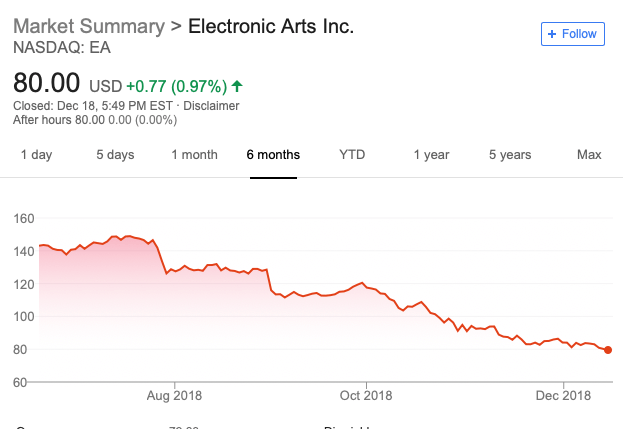Select the 6 months tab
The height and width of the screenshot is (429, 623).
(273, 155)
